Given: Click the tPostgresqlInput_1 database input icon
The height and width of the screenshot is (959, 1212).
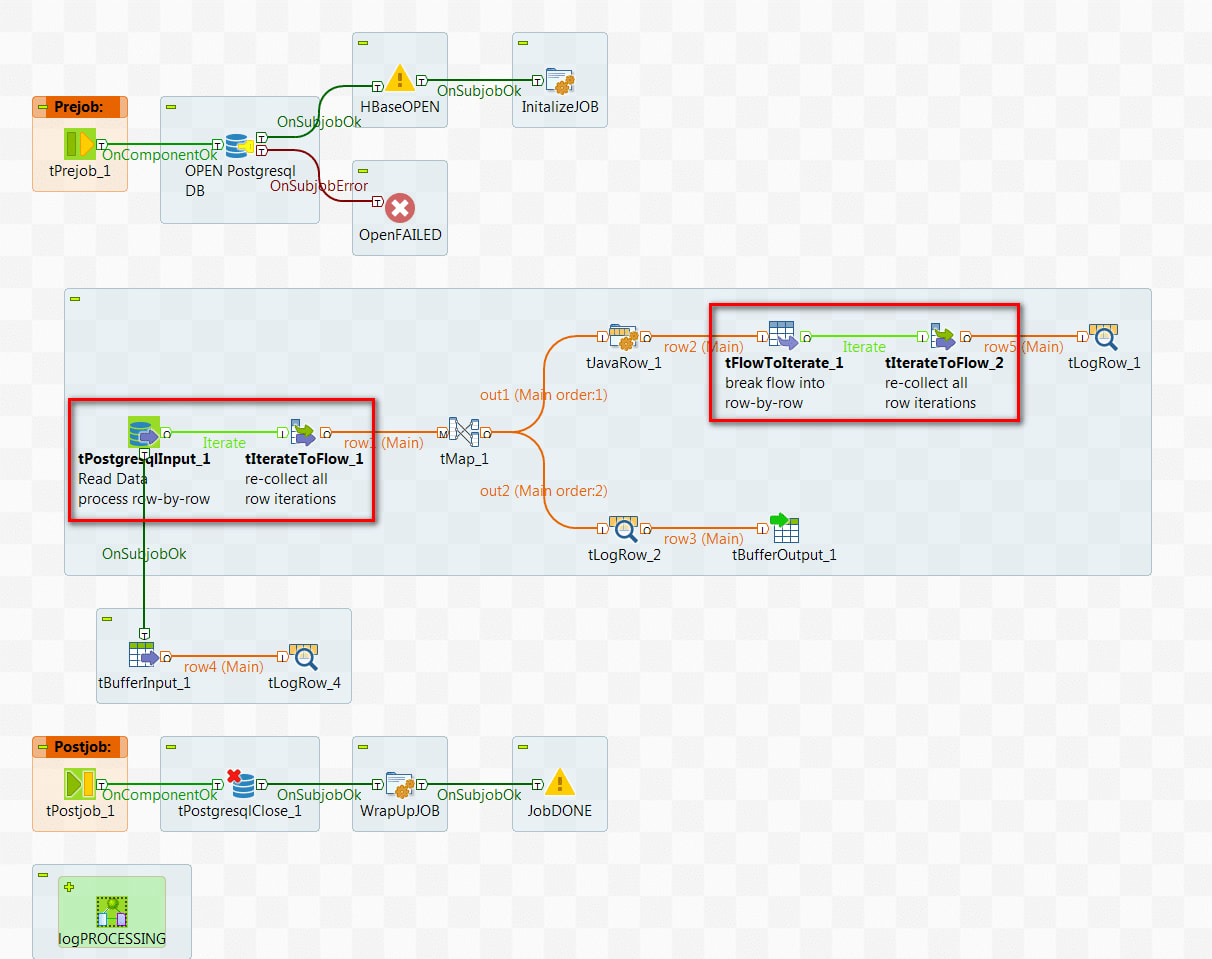Looking at the screenshot, I should [x=144, y=432].
